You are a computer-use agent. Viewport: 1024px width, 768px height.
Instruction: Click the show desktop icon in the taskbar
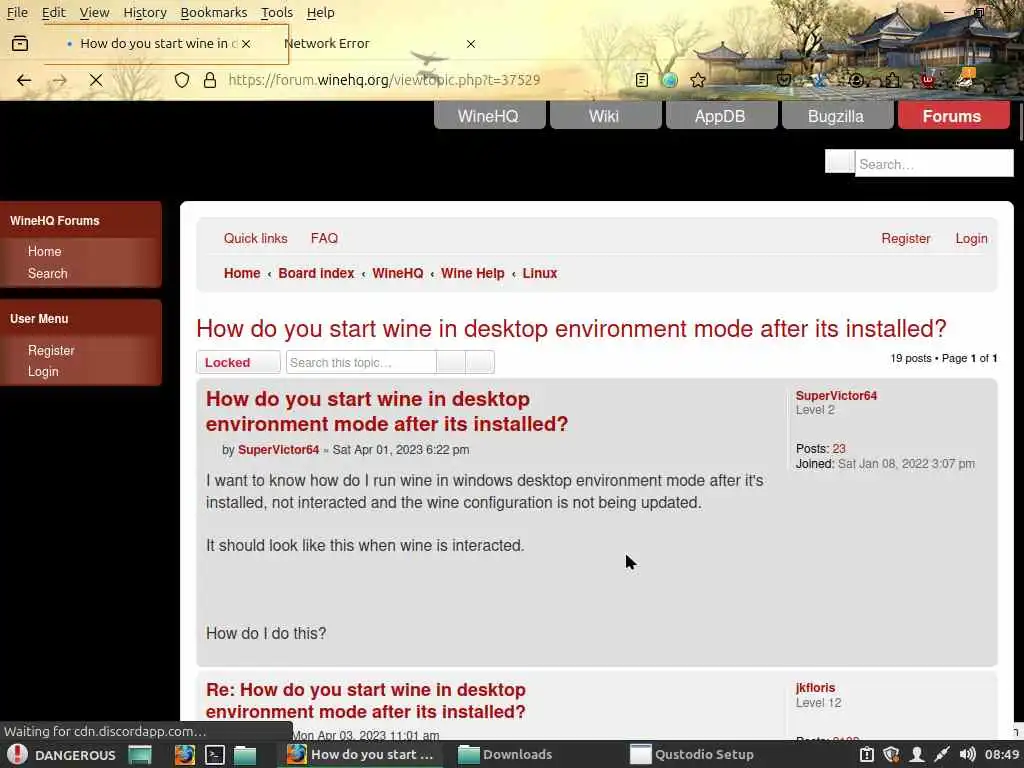(x=140, y=754)
